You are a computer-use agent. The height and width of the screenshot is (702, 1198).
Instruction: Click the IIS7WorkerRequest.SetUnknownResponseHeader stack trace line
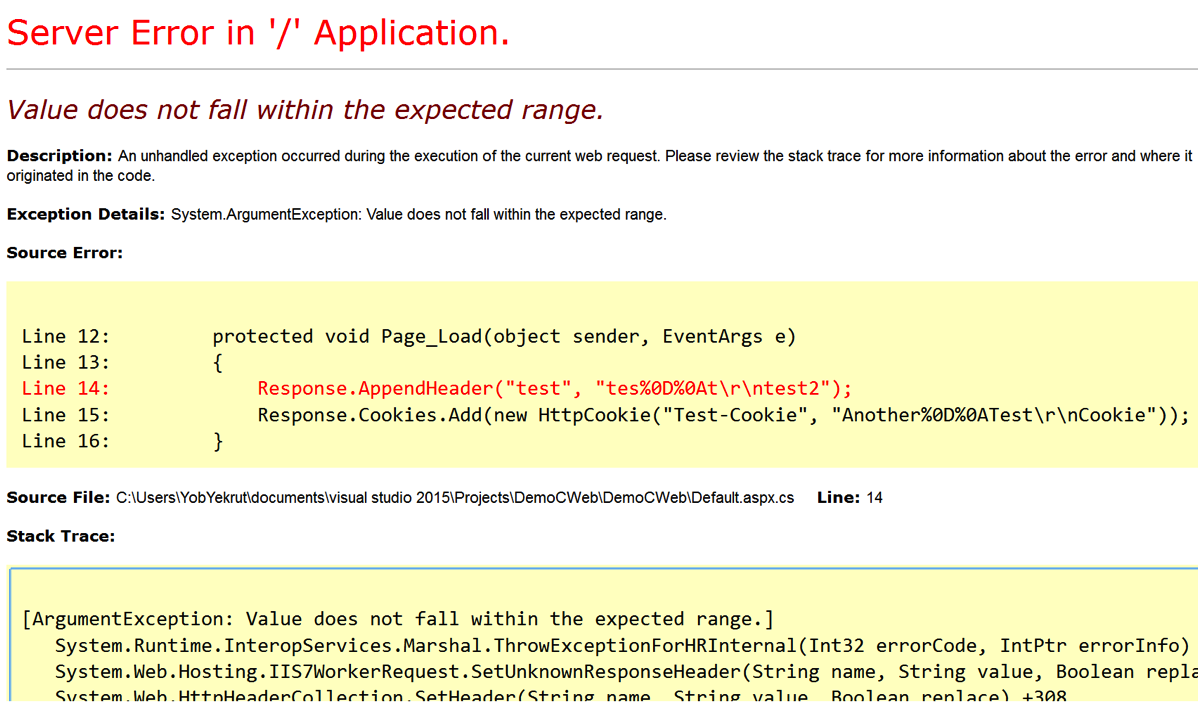tap(626, 672)
